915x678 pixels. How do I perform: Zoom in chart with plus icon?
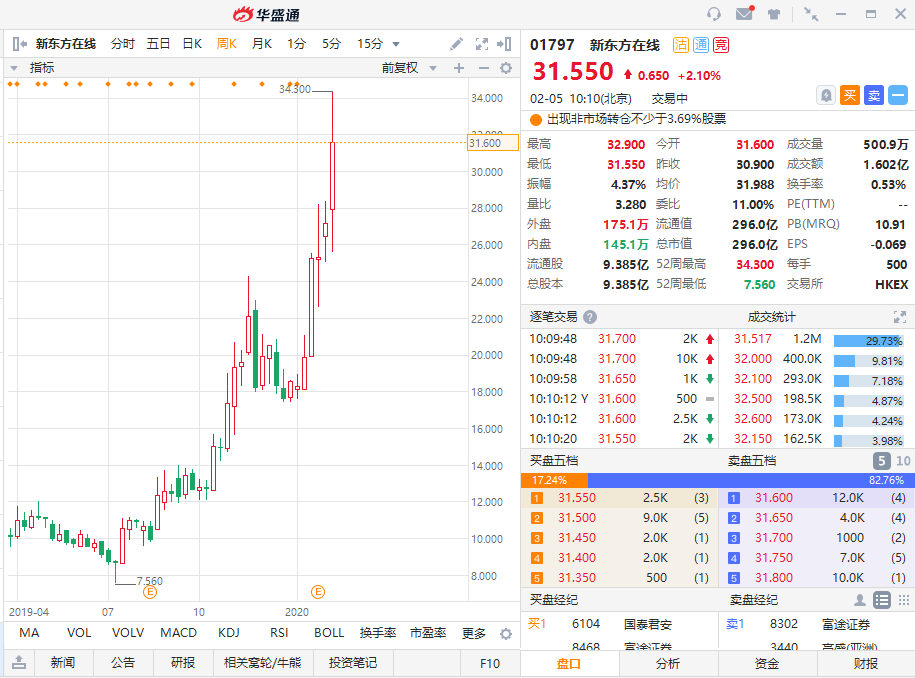click(459, 68)
